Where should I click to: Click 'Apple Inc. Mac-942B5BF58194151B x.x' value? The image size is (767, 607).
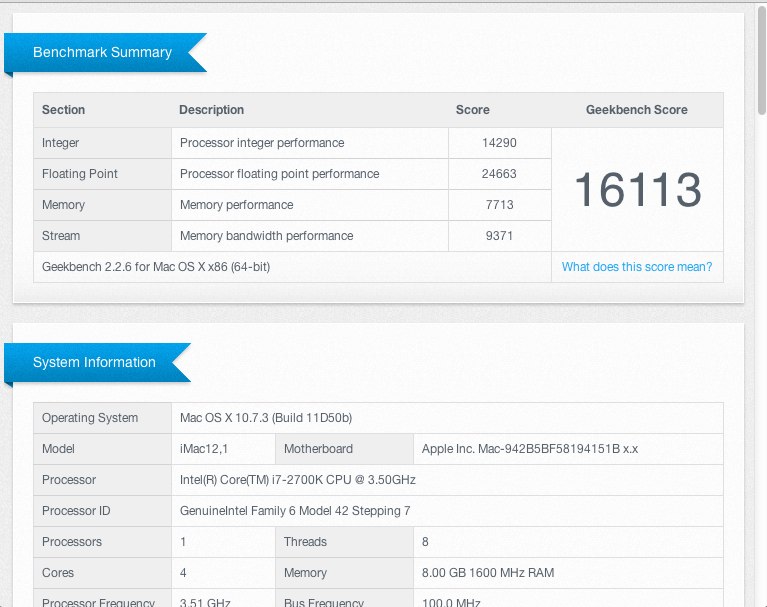pos(530,449)
